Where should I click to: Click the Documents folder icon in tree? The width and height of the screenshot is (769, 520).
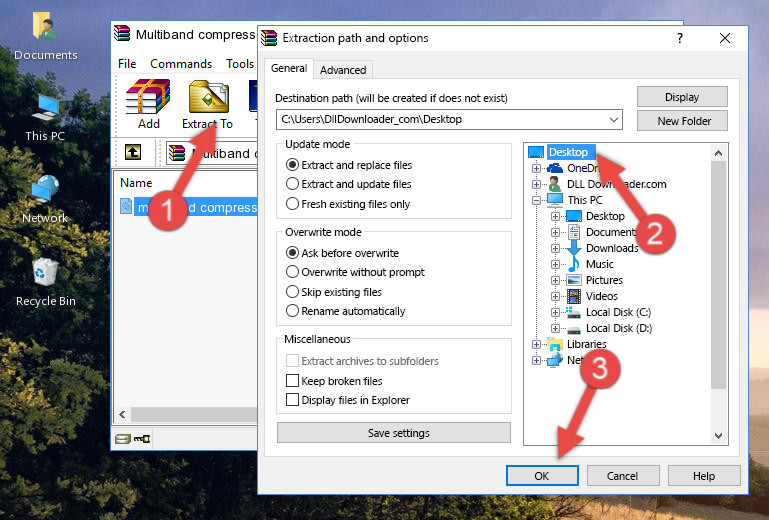point(573,232)
